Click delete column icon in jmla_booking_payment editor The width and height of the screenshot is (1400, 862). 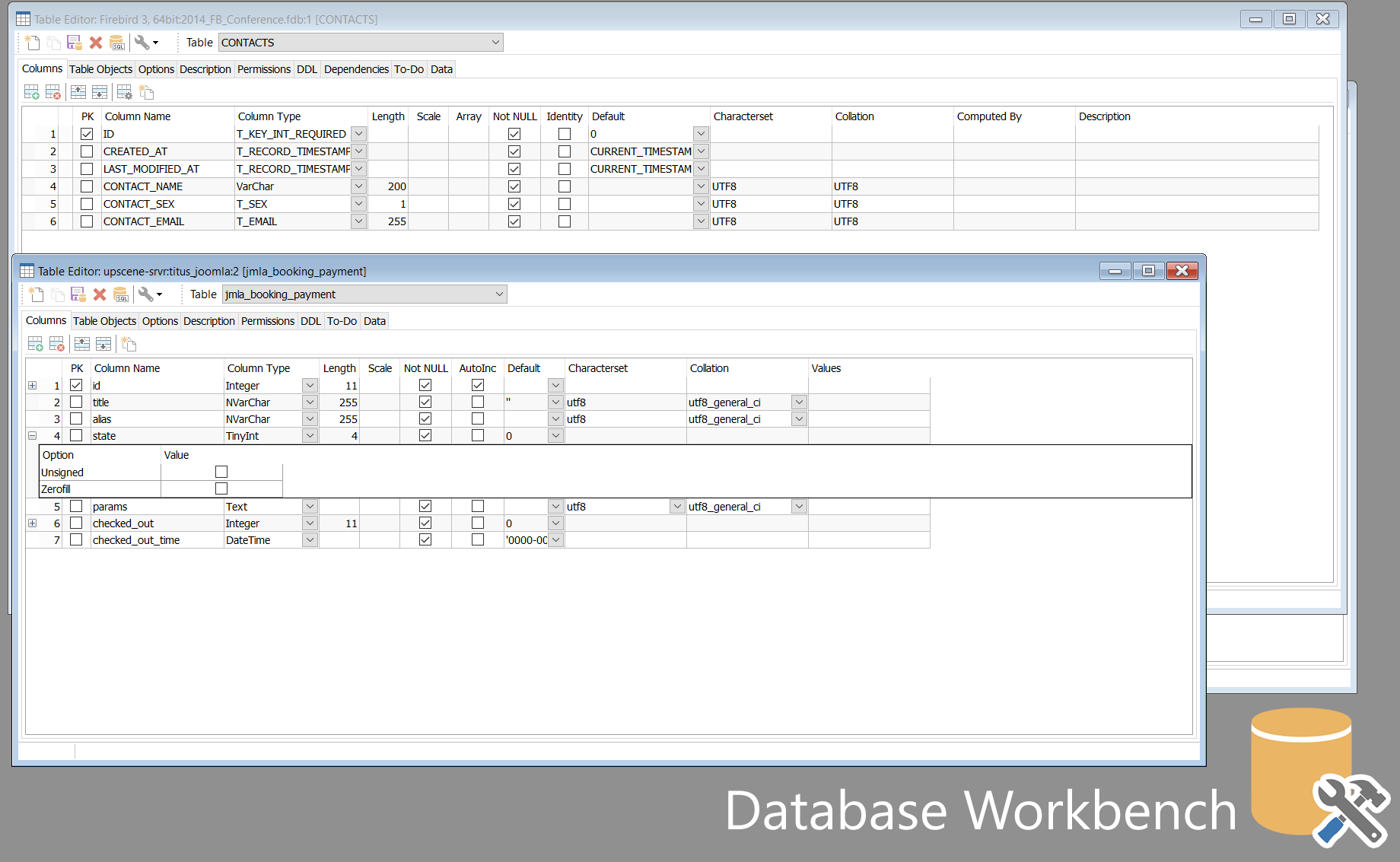pos(57,344)
